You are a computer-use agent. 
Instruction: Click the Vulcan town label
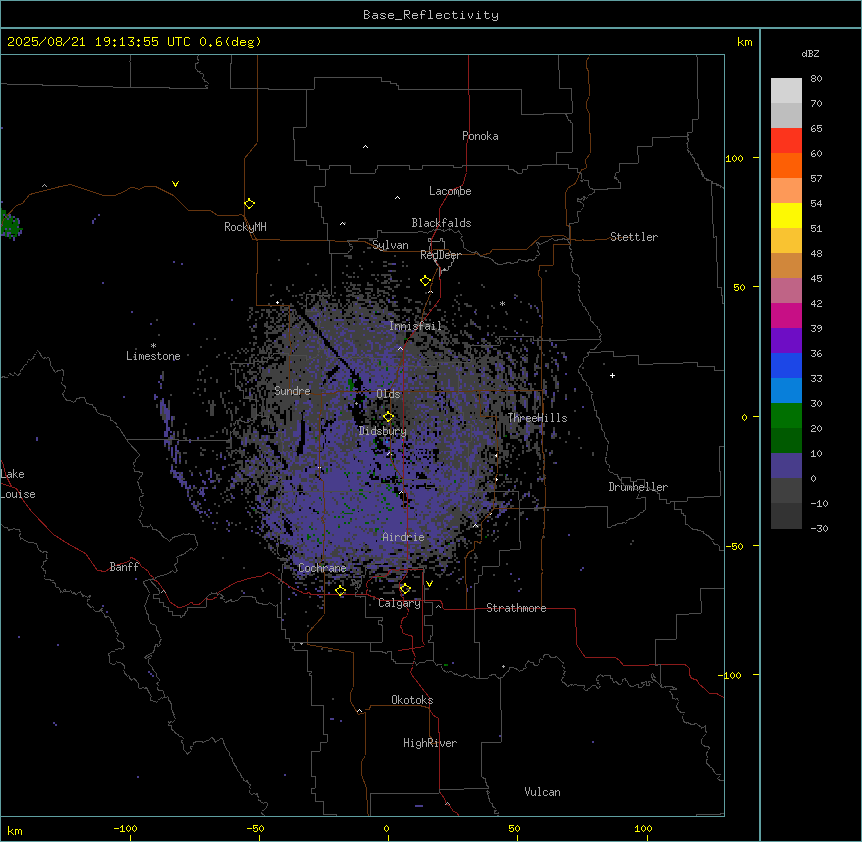click(x=543, y=792)
